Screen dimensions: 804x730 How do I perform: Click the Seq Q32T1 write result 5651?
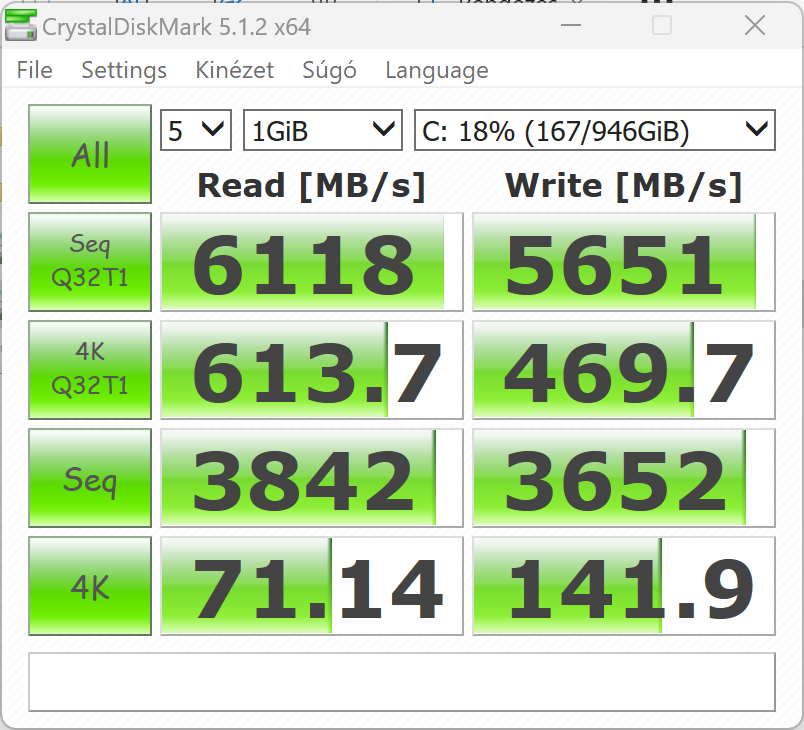[x=624, y=262]
